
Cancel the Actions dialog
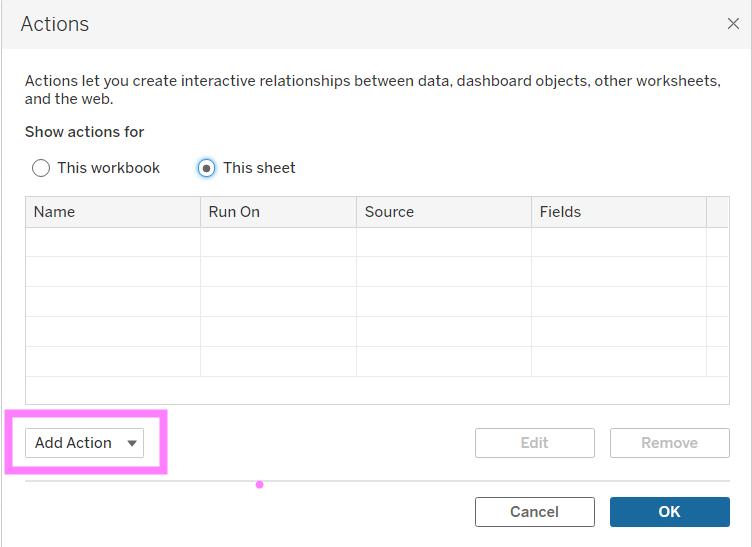(534, 512)
